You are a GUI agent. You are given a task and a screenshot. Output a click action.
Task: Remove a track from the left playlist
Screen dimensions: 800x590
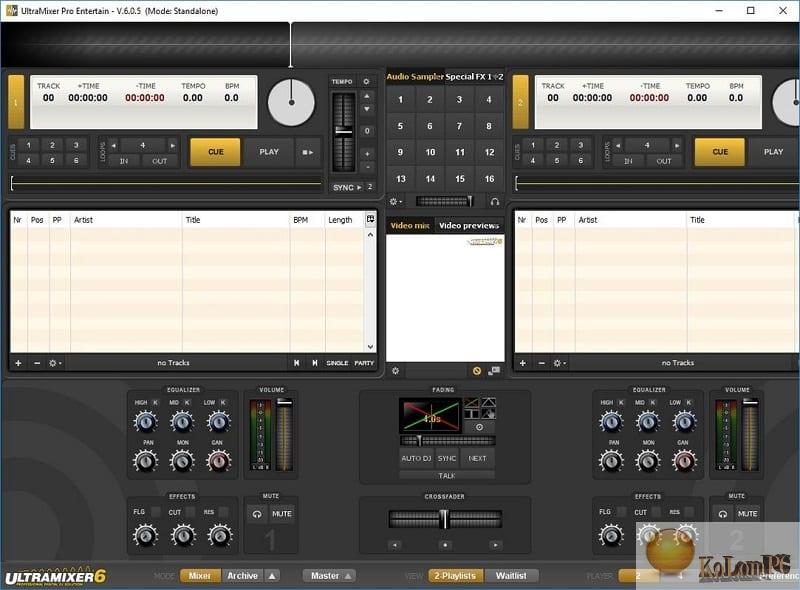37,363
